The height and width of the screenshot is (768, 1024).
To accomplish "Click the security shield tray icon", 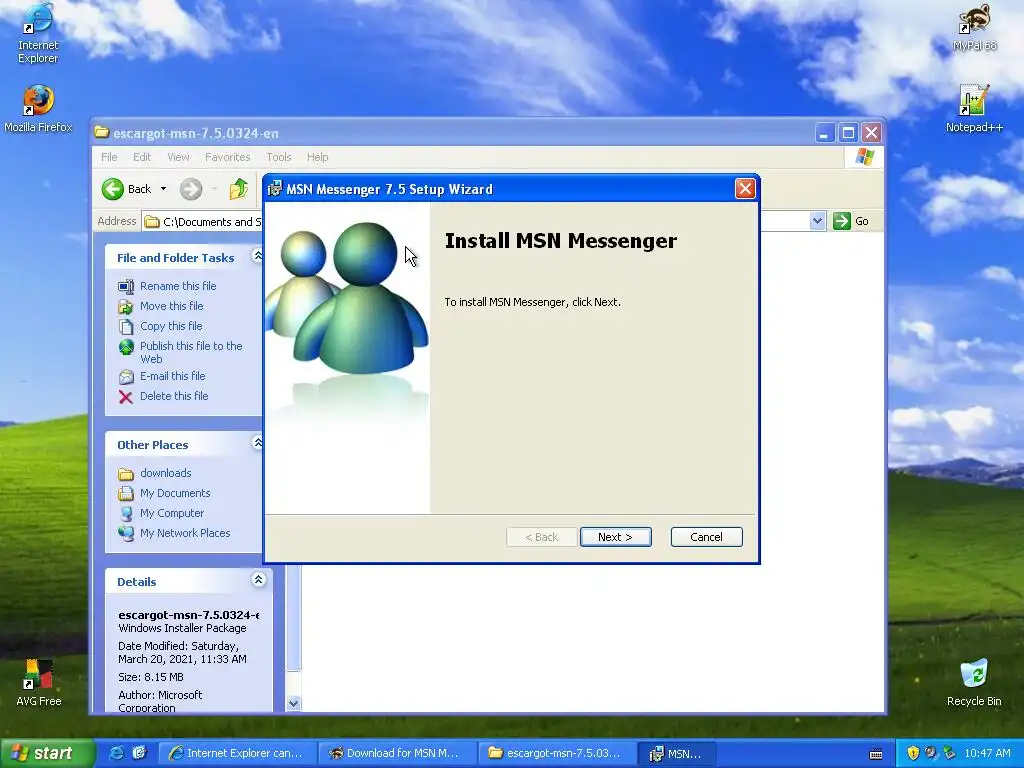I will point(913,753).
